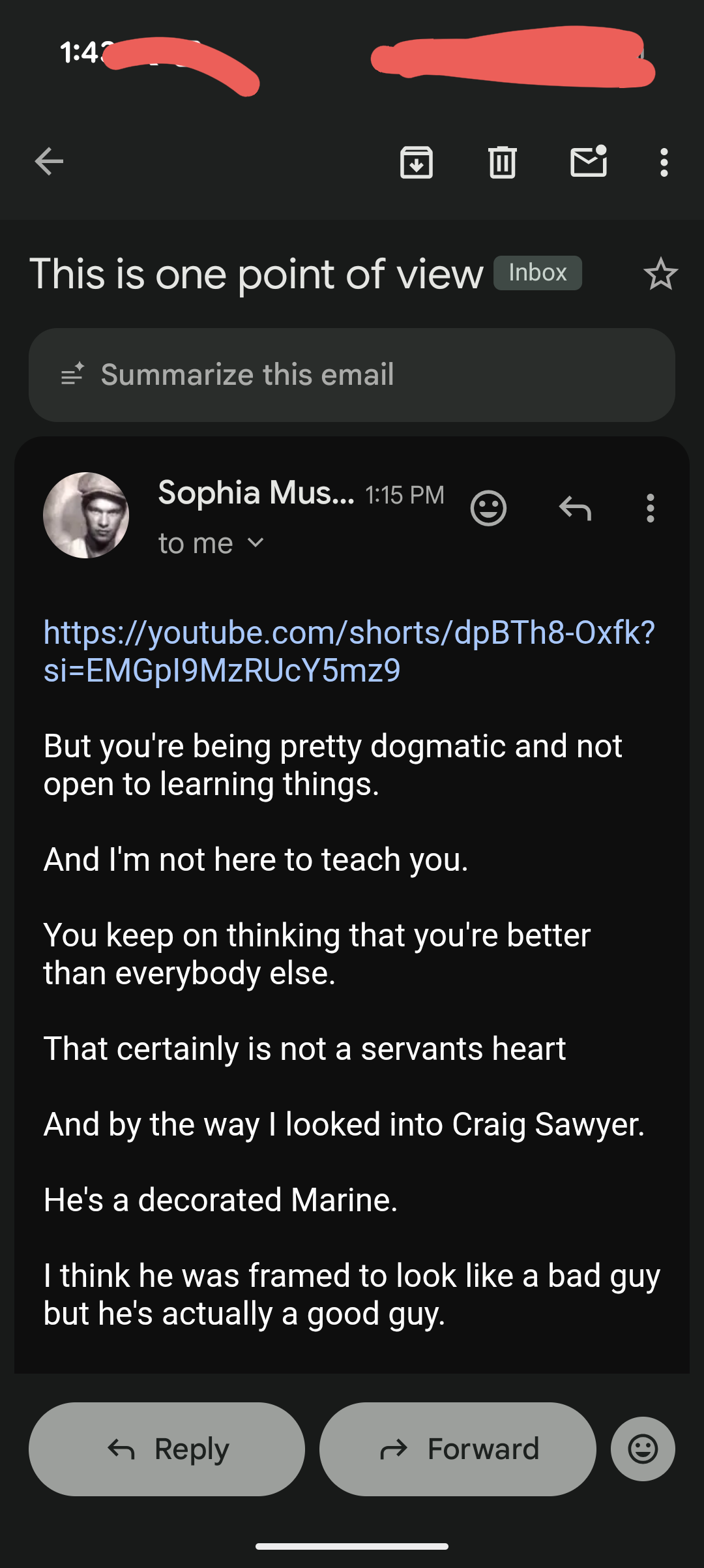The image size is (704, 1568).
Task: Open Sophia's profile picture
Action: click(x=86, y=515)
